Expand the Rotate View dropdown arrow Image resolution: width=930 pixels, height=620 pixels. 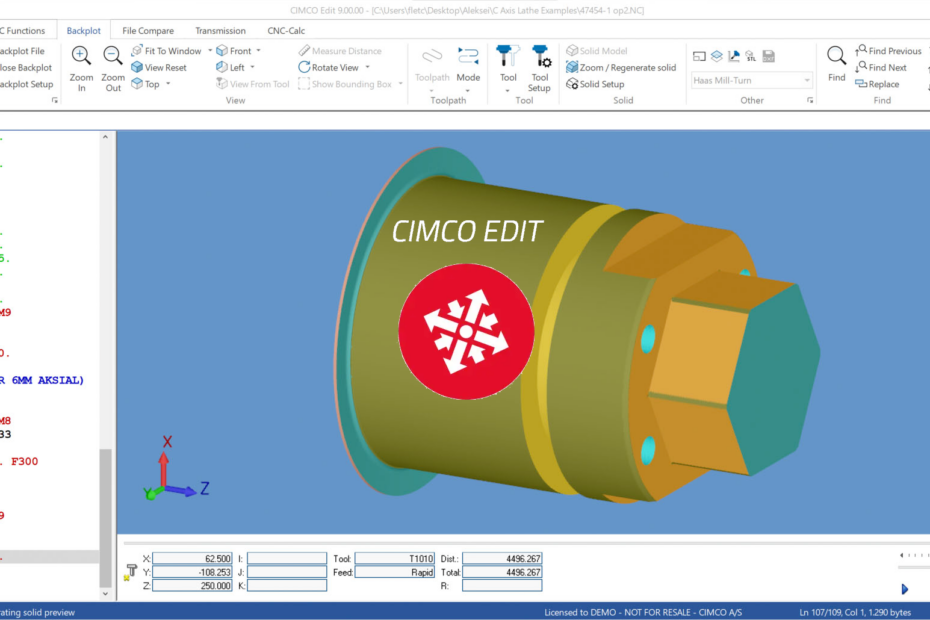(x=368, y=68)
